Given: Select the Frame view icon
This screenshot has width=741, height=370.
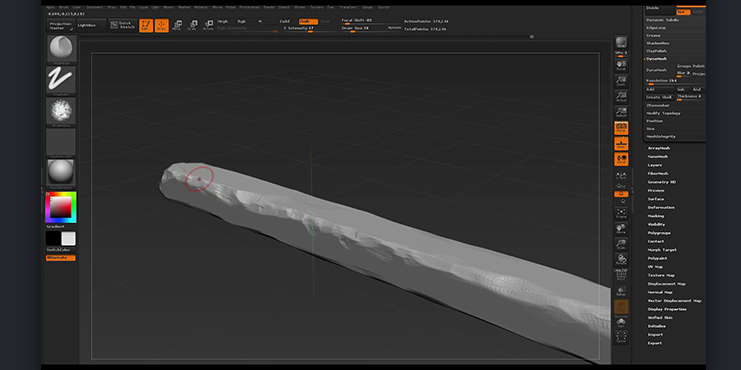Looking at the screenshot, I should 621,214.
